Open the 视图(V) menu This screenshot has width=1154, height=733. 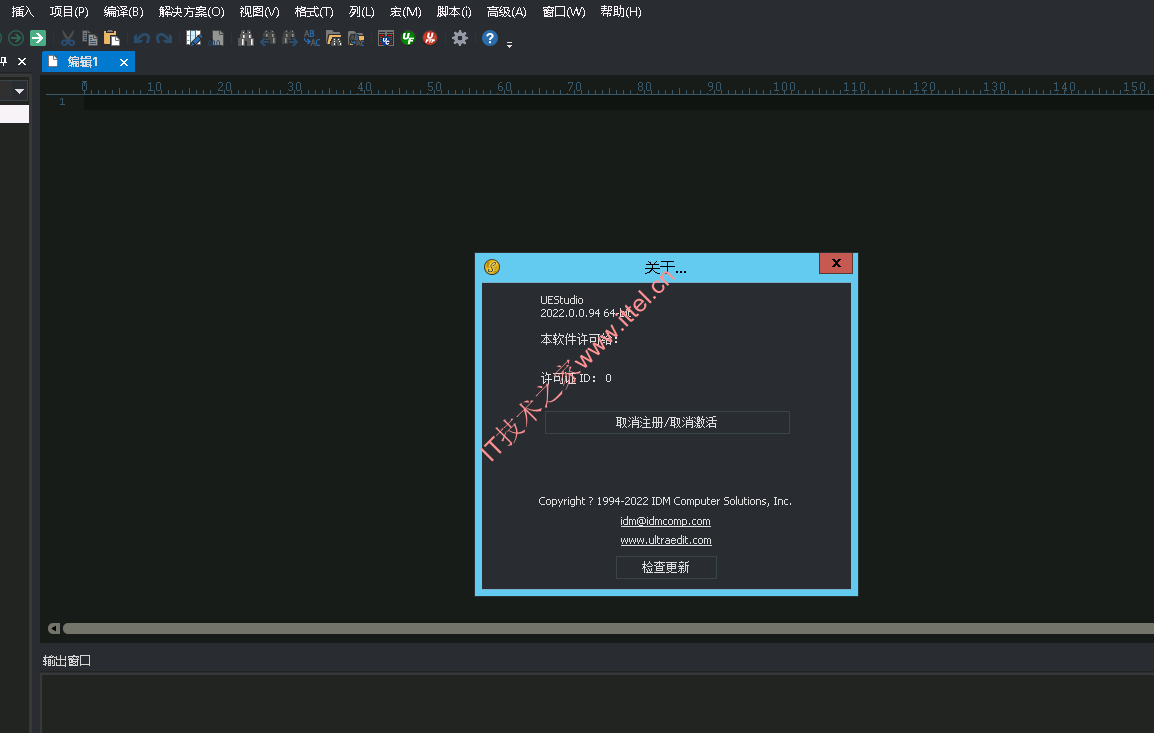coord(260,12)
